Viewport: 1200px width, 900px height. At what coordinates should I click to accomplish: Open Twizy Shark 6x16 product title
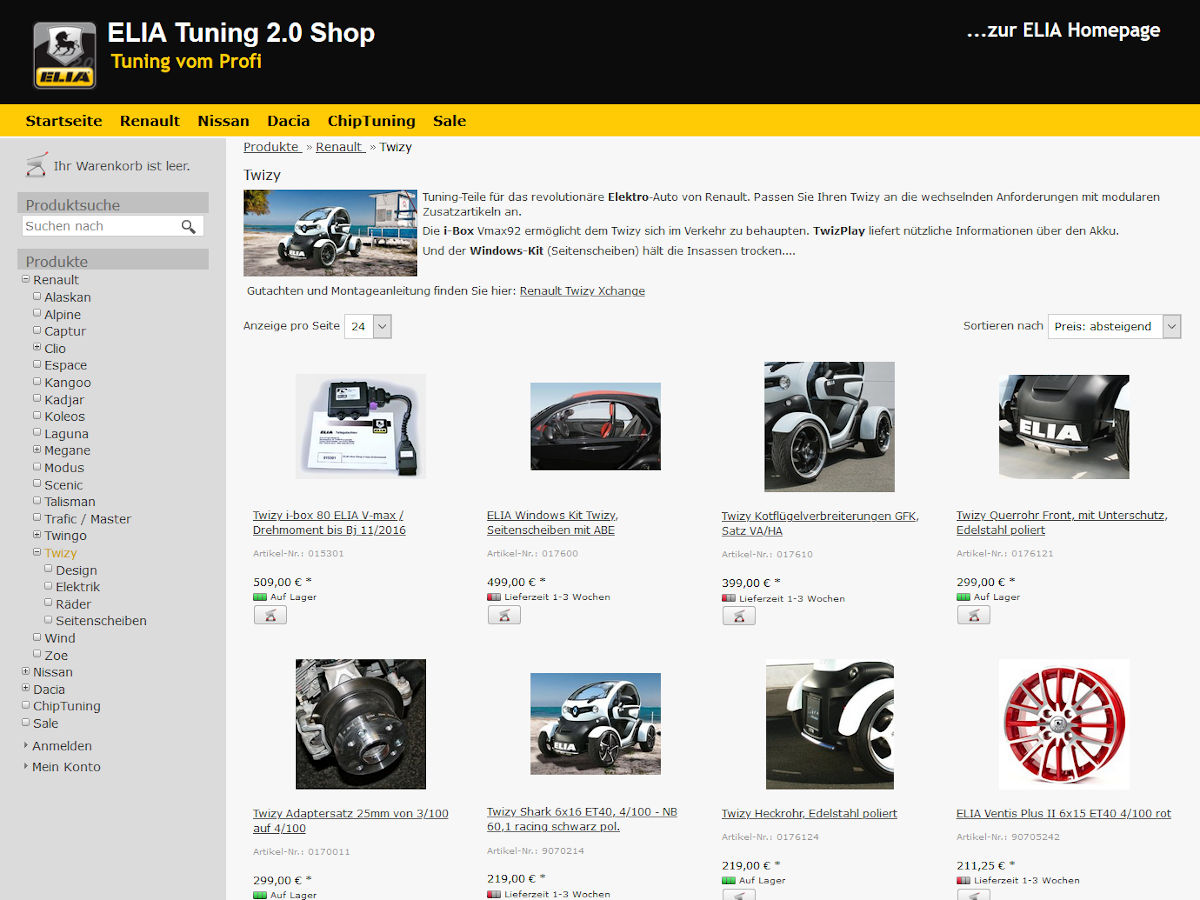pos(582,819)
